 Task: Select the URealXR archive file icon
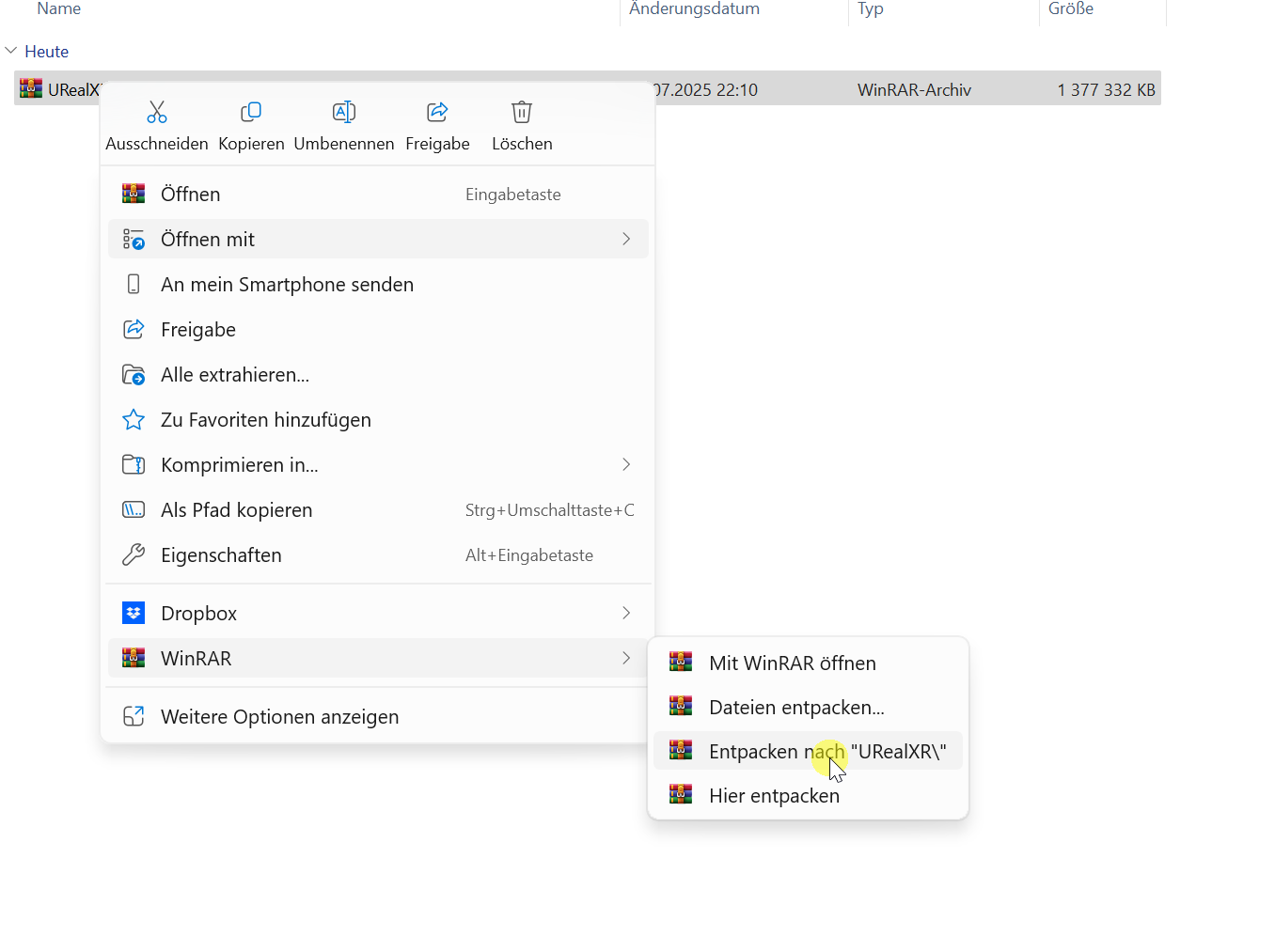tap(31, 89)
